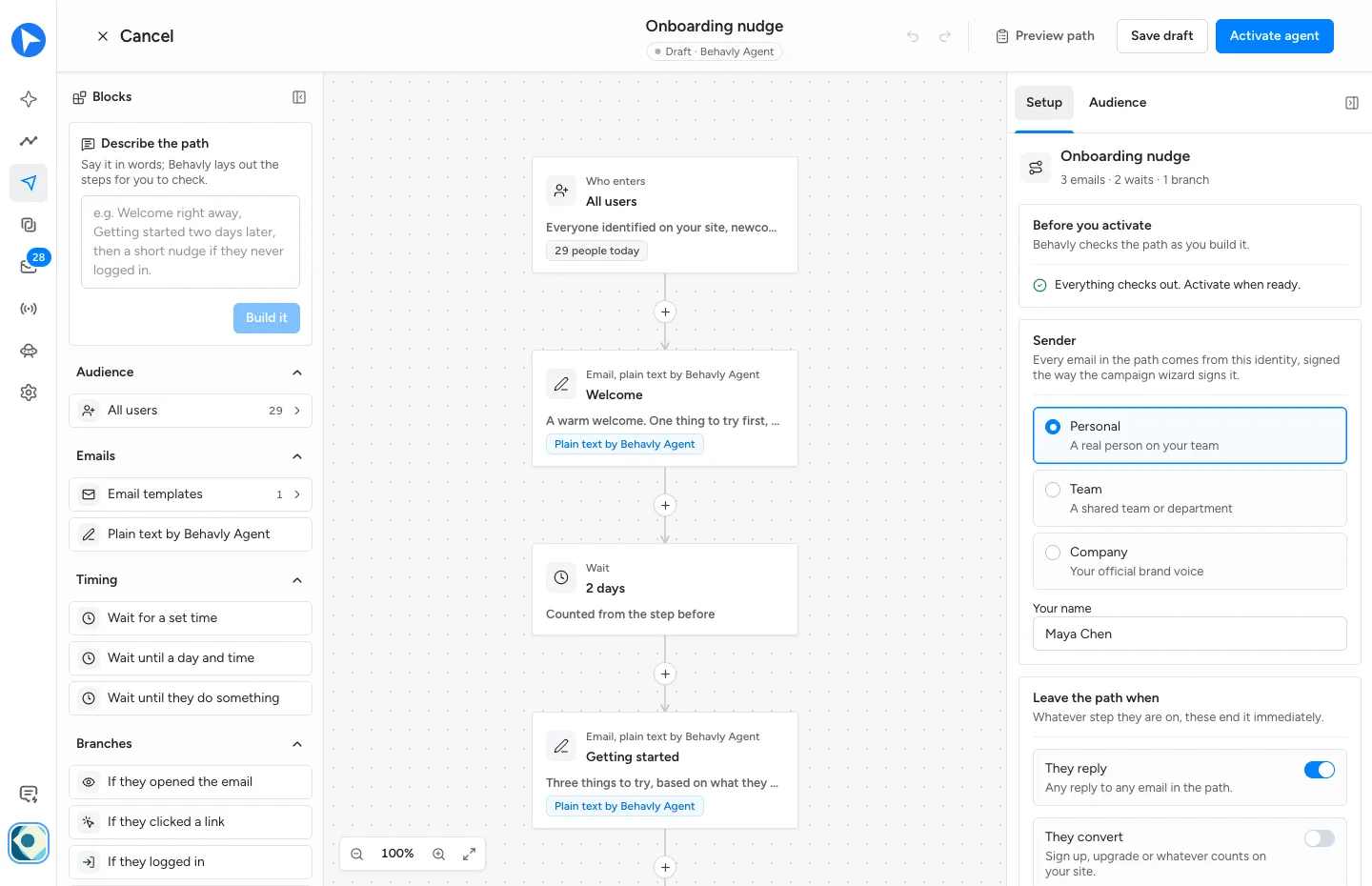Add step after Who enters block
Viewport: 1372px width, 886px height.
[x=665, y=312]
